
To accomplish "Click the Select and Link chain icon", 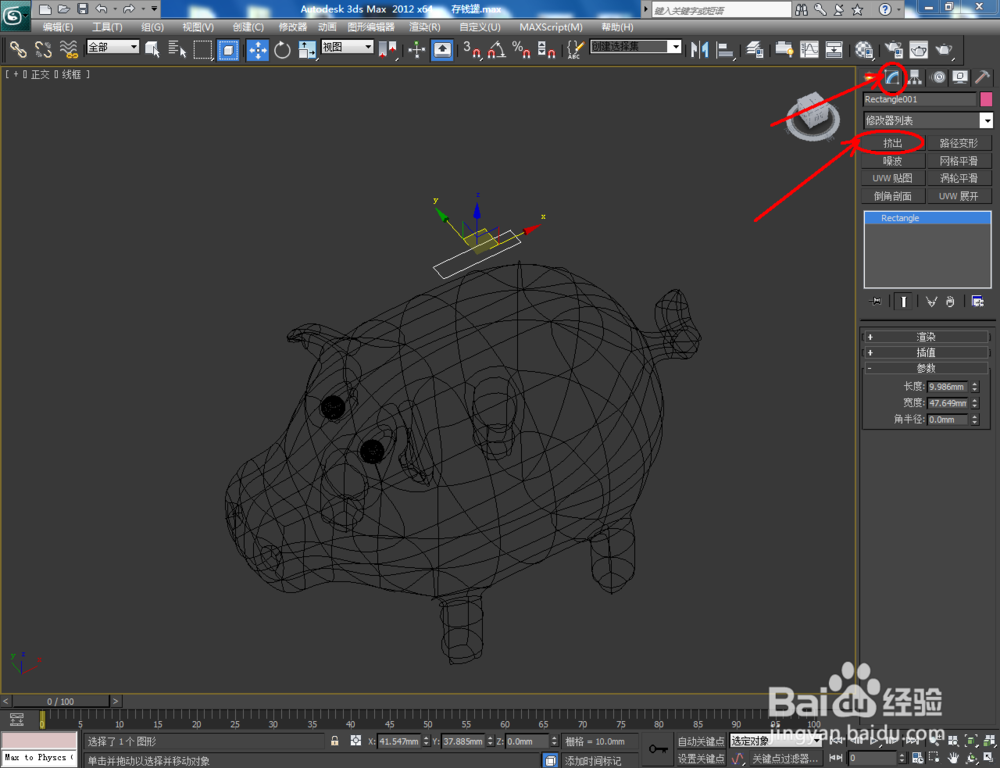I will coord(18,49).
